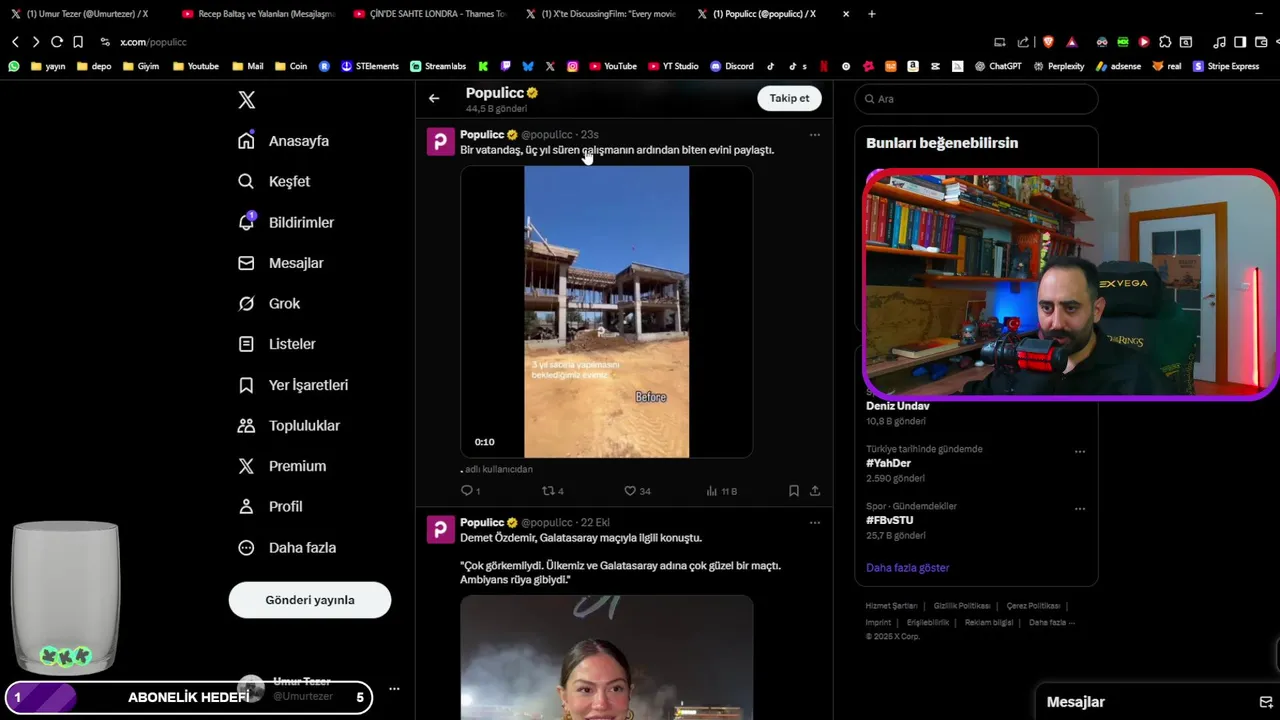Click the X logo in the sidebar
Viewport: 1280px width, 720px height.
pyautogui.click(x=246, y=100)
